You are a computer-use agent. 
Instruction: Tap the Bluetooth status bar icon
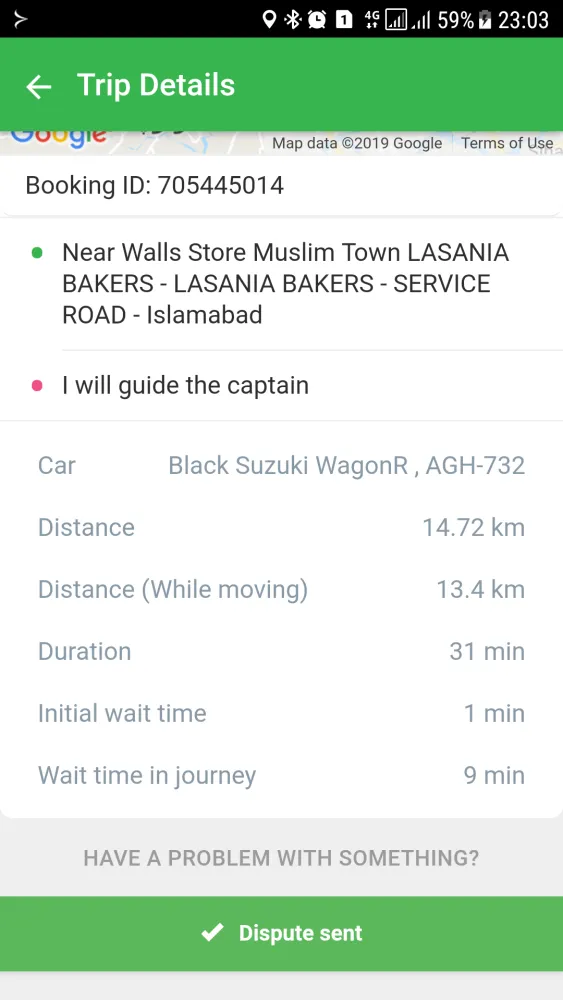[x=293, y=20]
